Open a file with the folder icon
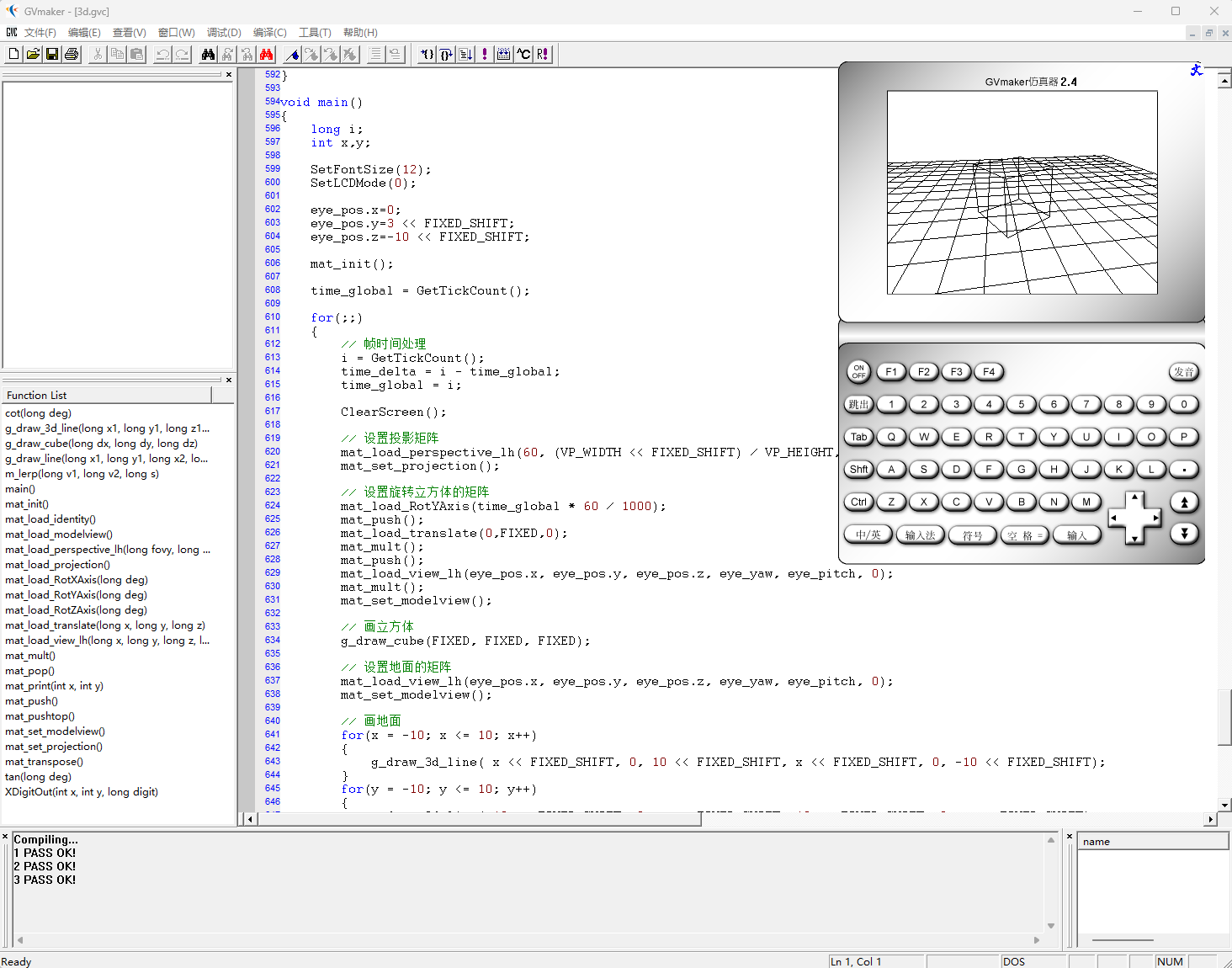 point(33,55)
